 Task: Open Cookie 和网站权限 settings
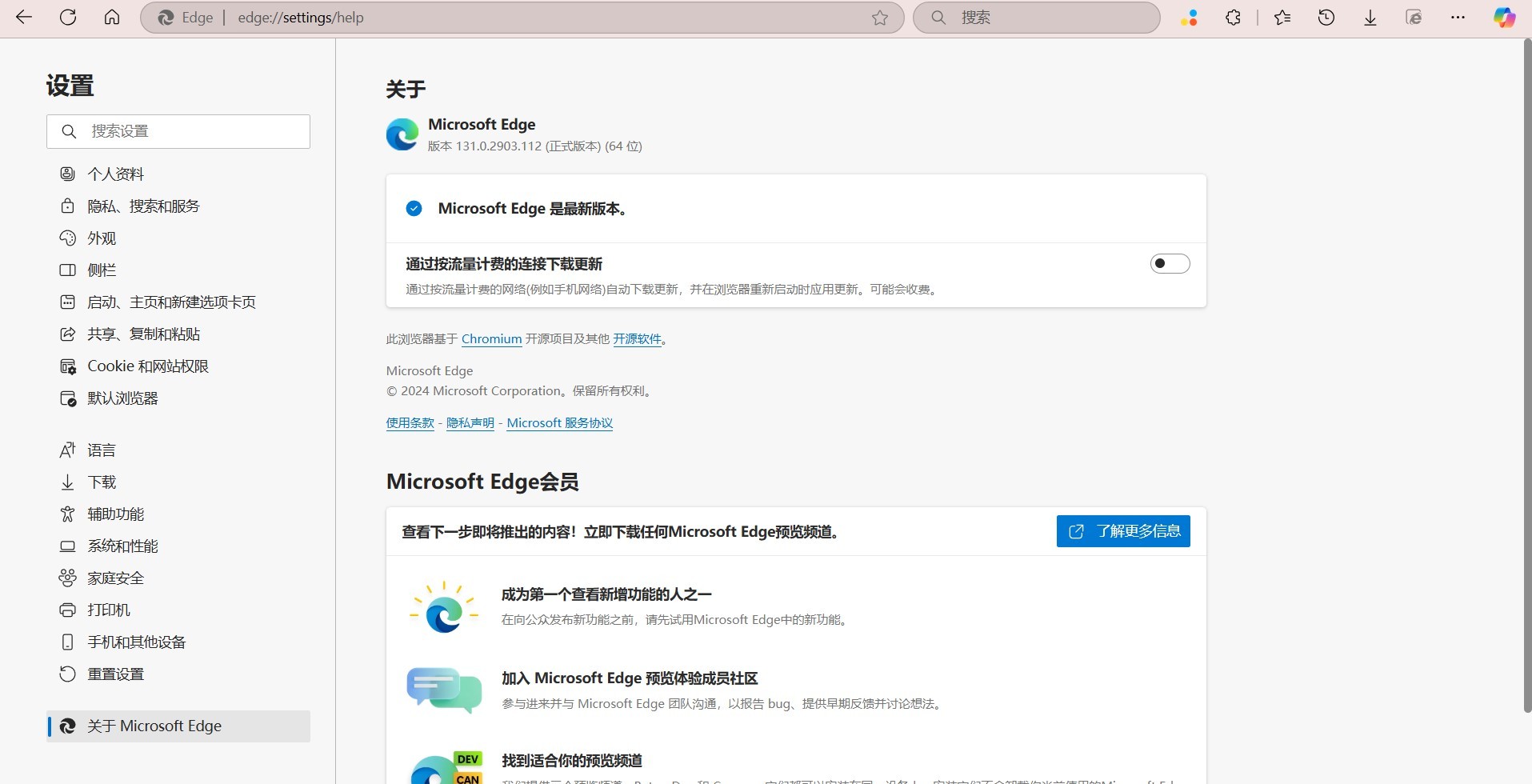[x=178, y=366]
